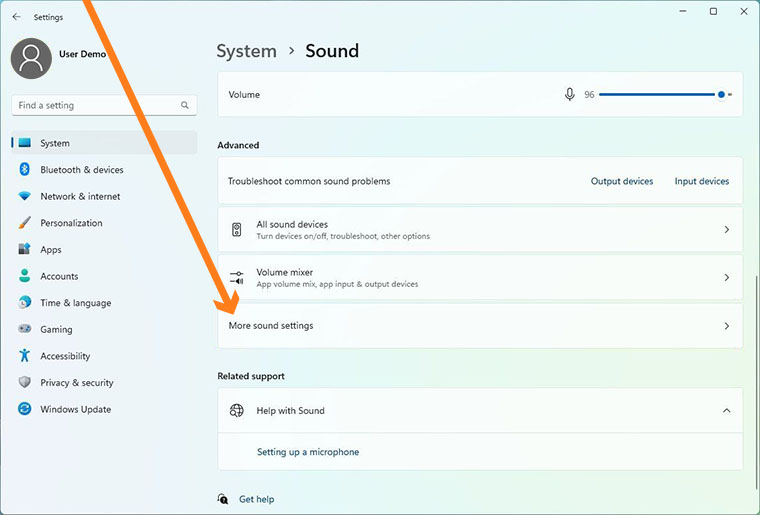Open the Volume mixer sliders icon
This screenshot has height=515, width=760.
[x=237, y=278]
